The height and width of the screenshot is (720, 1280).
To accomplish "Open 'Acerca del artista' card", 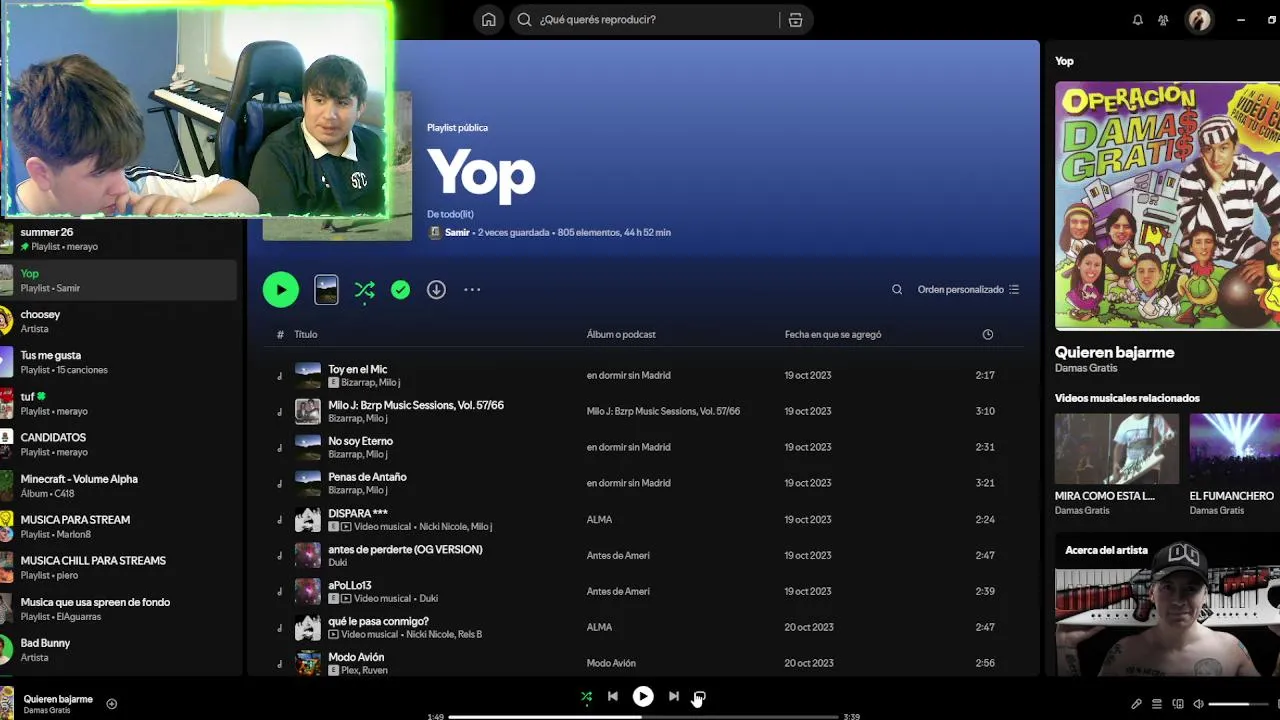I will tap(1167, 604).
